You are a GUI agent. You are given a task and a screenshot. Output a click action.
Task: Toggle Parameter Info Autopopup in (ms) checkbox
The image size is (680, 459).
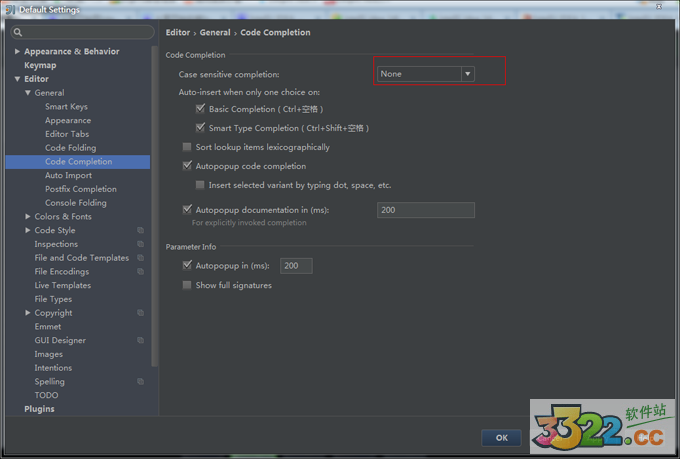tap(187, 265)
